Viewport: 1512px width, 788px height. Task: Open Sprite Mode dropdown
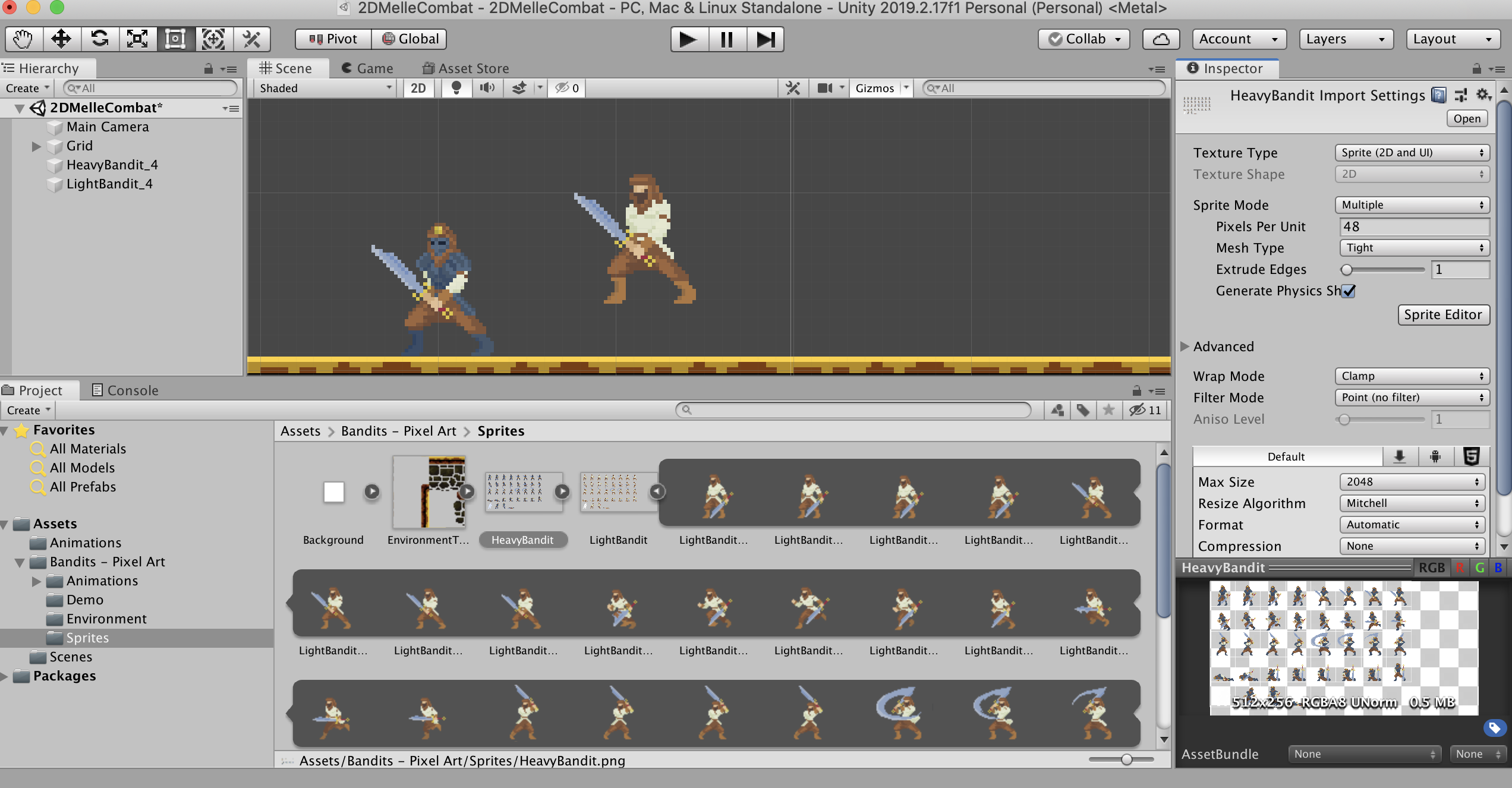click(1412, 205)
